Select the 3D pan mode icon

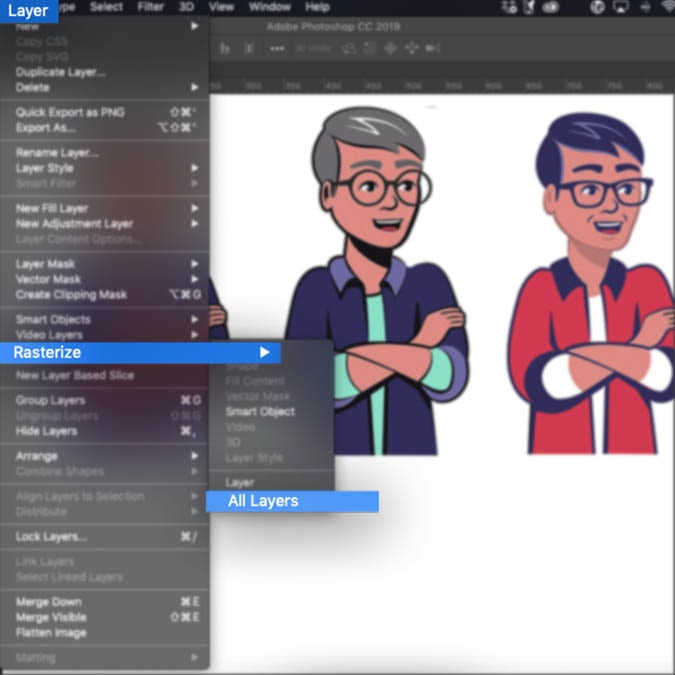pyautogui.click(x=390, y=48)
